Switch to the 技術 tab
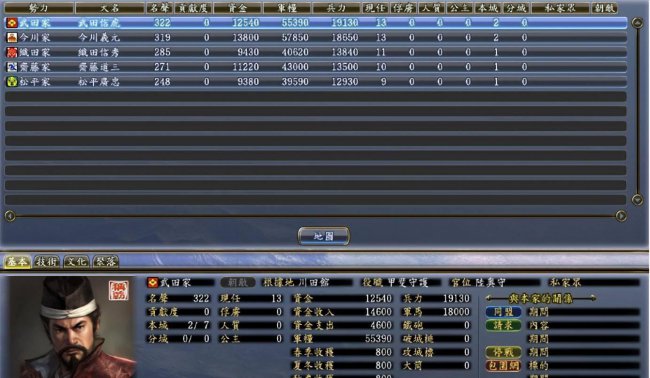The height and width of the screenshot is (378, 650). coord(47,262)
